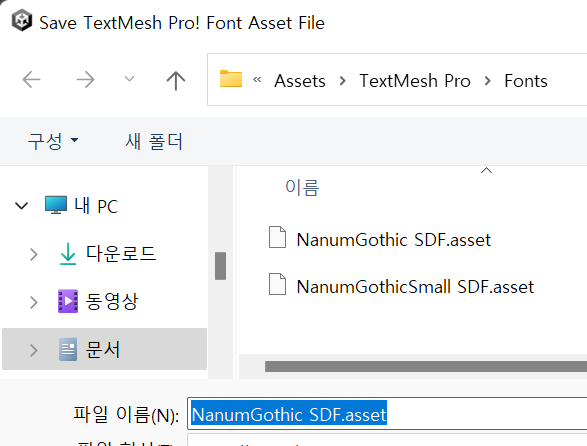This screenshot has height=446, width=587.
Task: Click file icon of NanumGothicSmall SDF.asset
Action: [277, 284]
